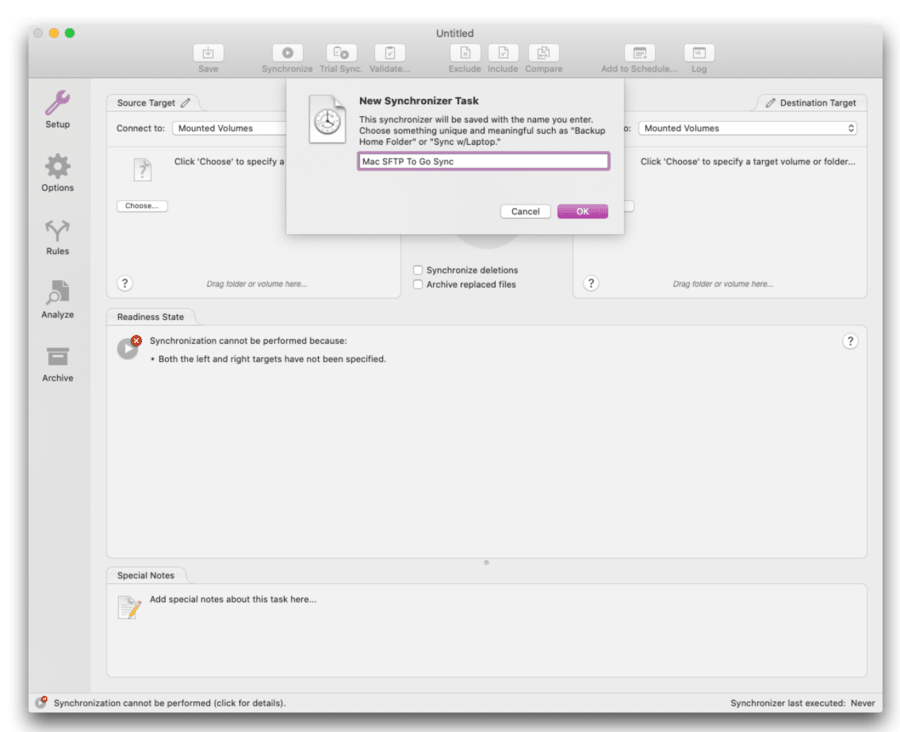Click the Validate toolbar icon
900x732 pixels.
390,55
